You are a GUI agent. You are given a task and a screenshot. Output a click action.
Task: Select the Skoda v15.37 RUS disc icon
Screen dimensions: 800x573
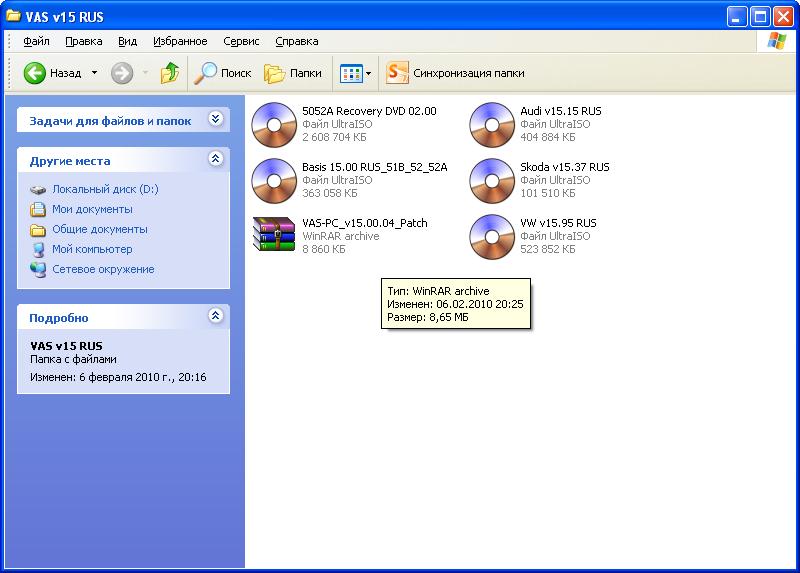click(x=491, y=180)
